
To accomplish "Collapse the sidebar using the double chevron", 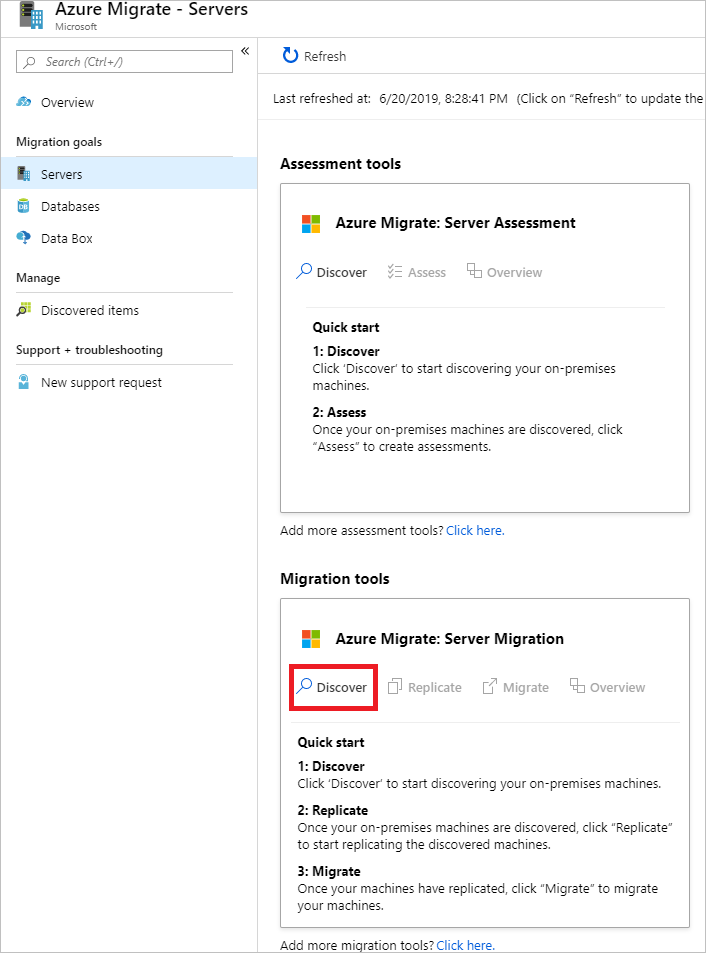I will [246, 50].
